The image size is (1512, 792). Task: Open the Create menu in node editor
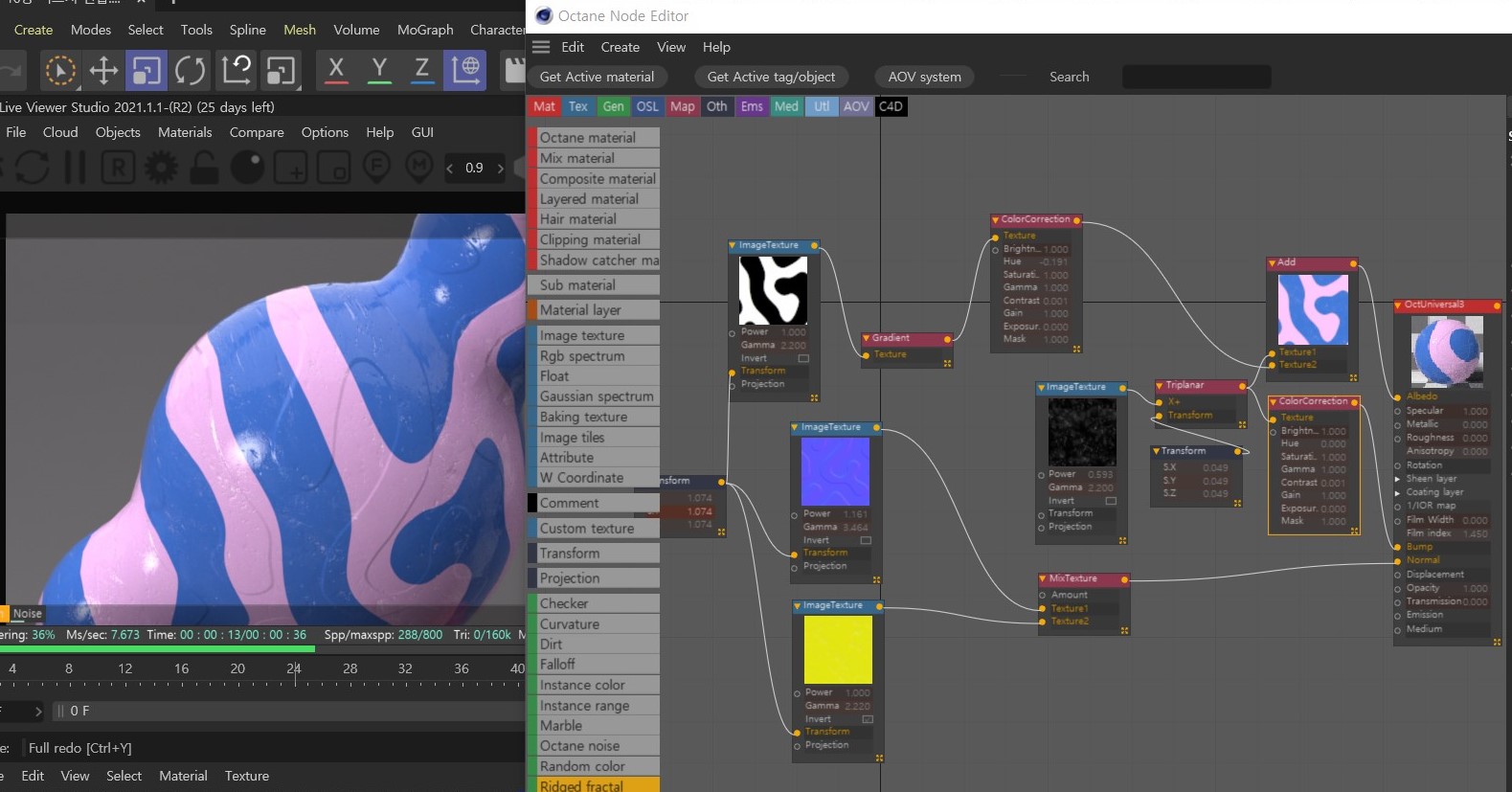click(620, 47)
